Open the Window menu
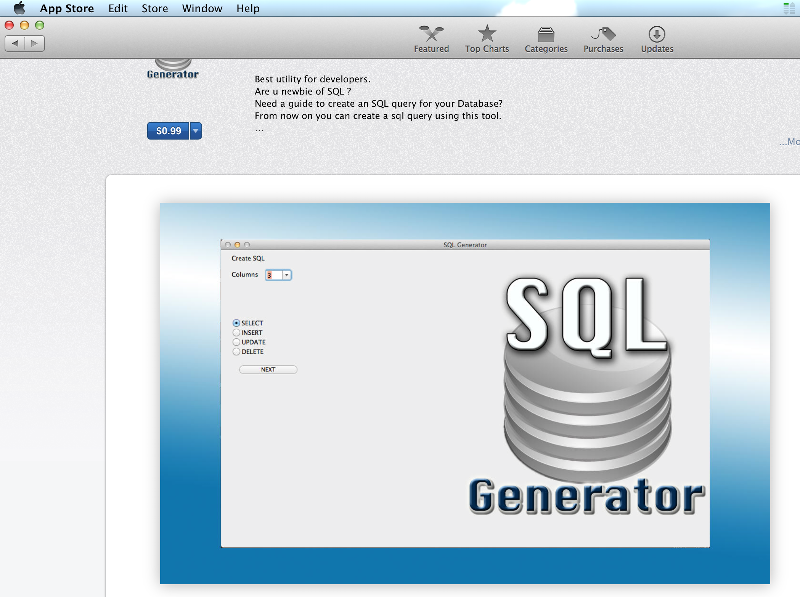 pos(202,8)
